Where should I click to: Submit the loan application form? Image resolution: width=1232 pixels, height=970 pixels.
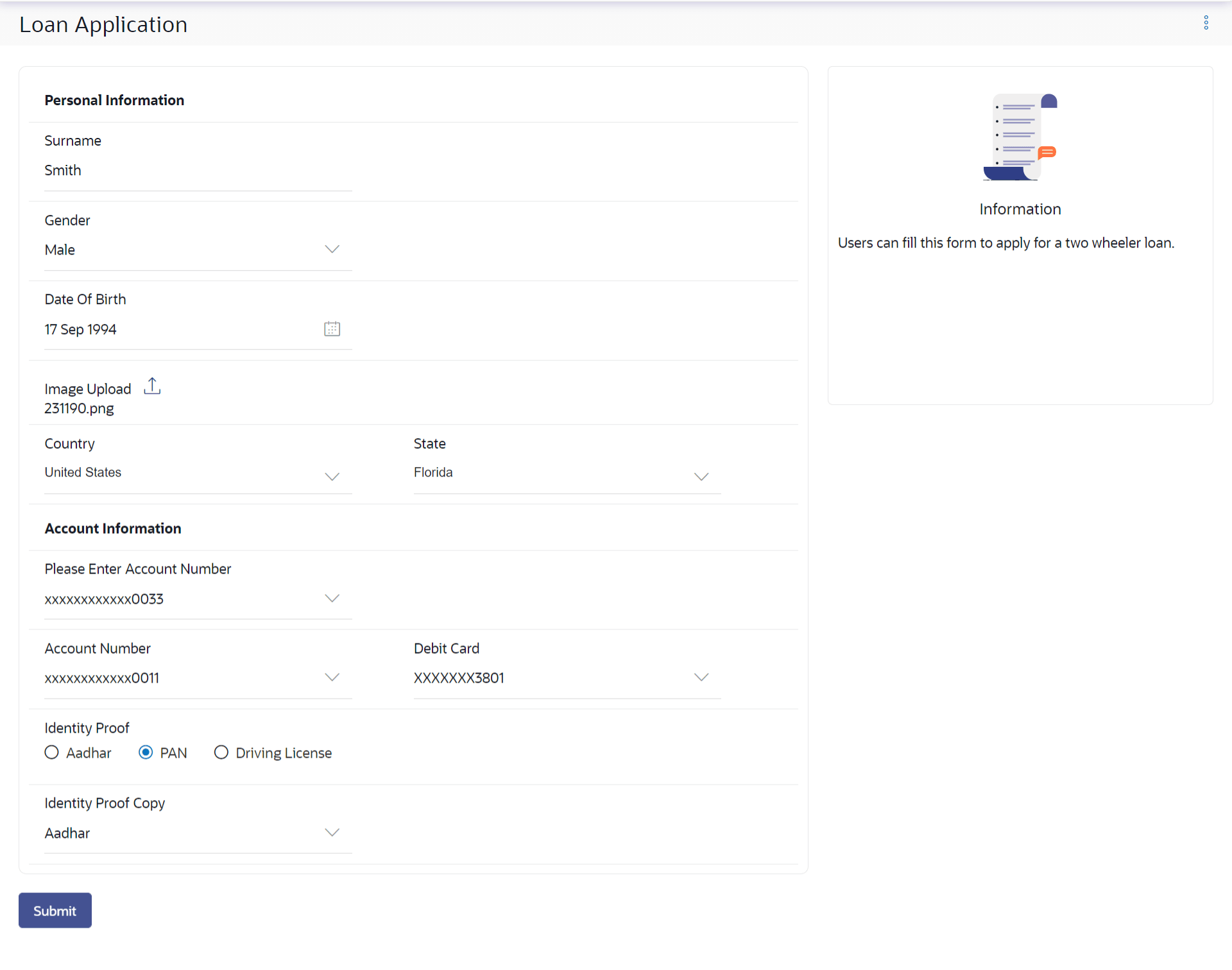[55, 910]
